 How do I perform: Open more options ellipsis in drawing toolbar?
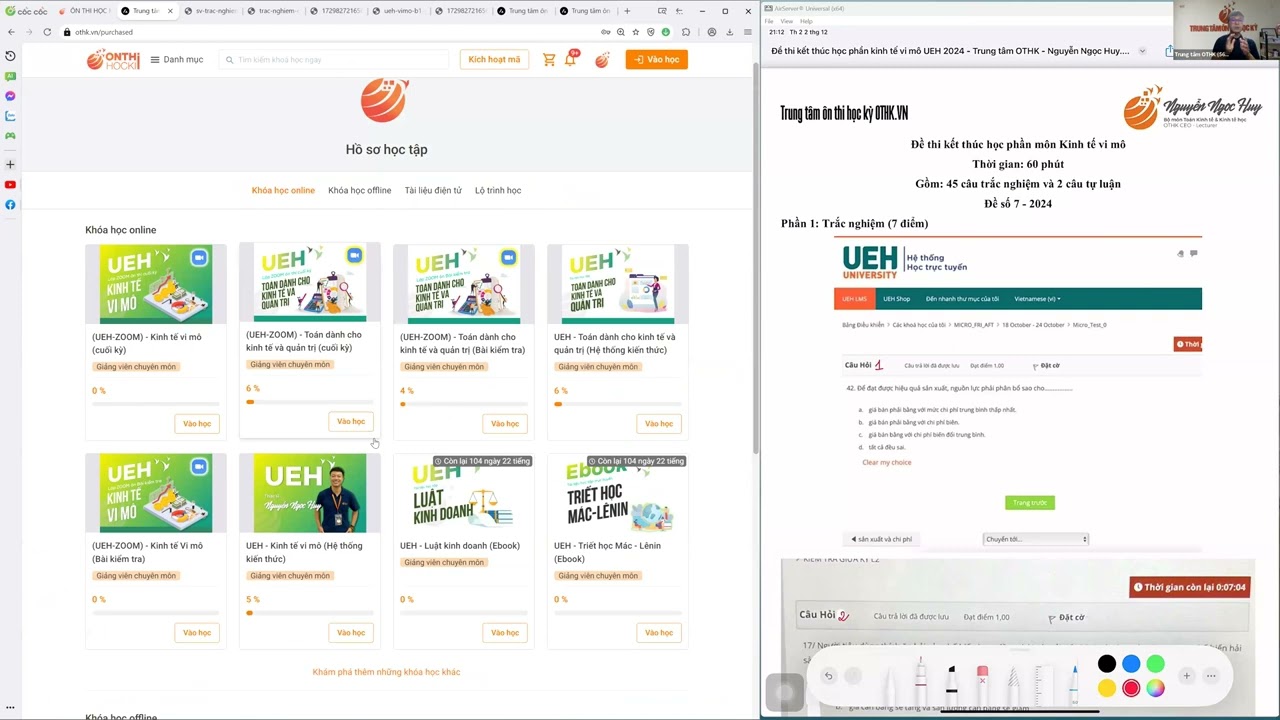pos(1211,676)
